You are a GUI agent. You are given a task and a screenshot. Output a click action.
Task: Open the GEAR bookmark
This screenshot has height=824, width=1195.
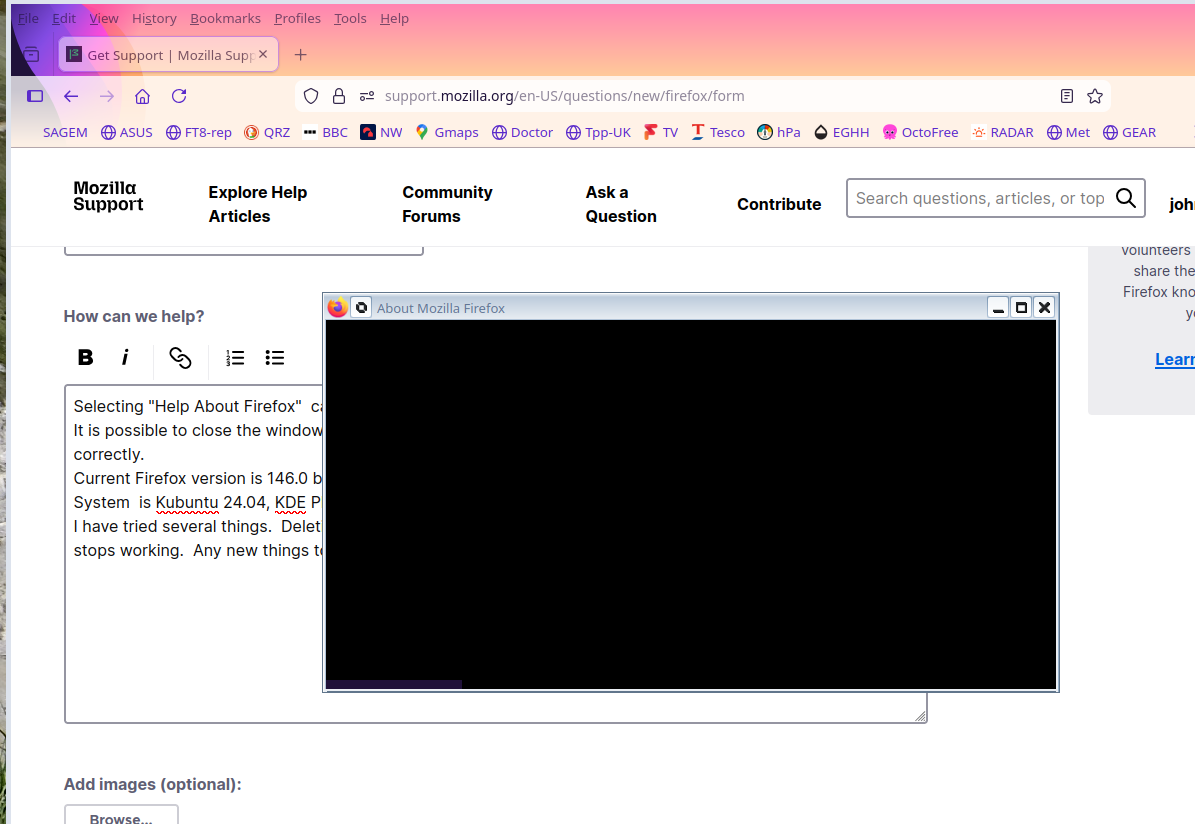click(x=1129, y=133)
